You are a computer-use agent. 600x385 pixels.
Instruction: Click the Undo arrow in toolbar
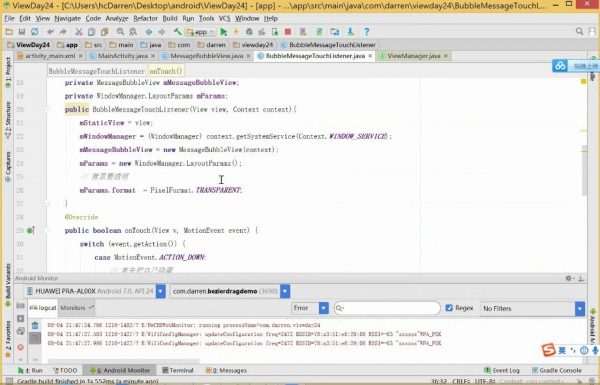point(50,32)
